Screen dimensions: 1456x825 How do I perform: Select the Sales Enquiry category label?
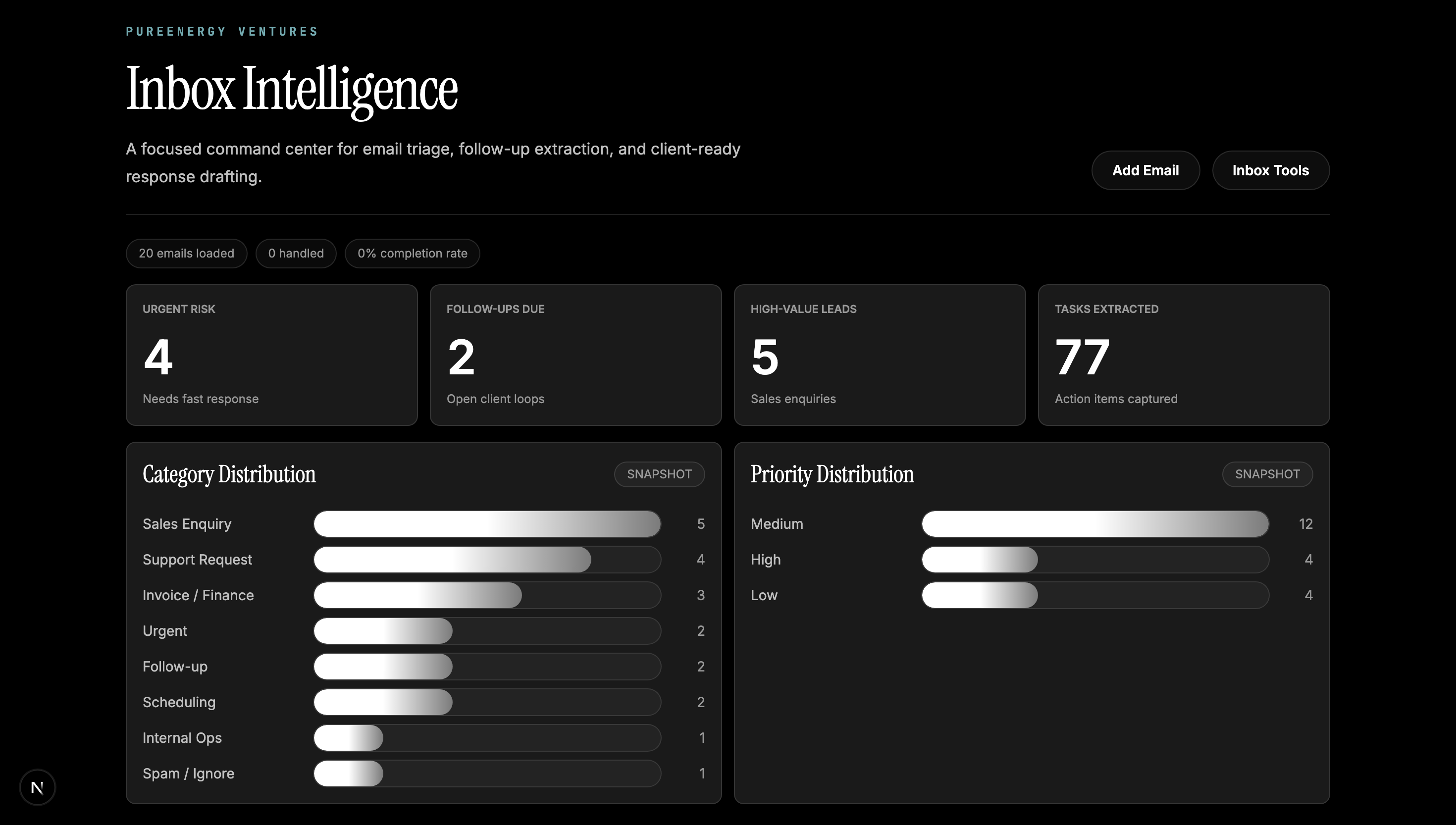click(187, 524)
